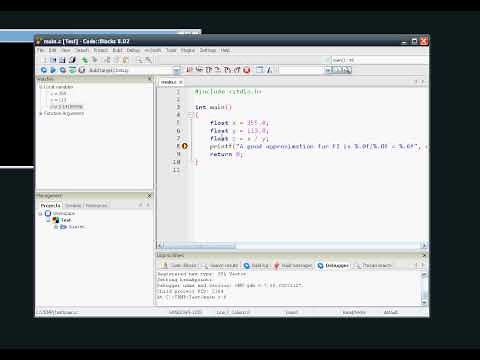Click the red Stop debugger icon

pyautogui.click(x=247, y=70)
